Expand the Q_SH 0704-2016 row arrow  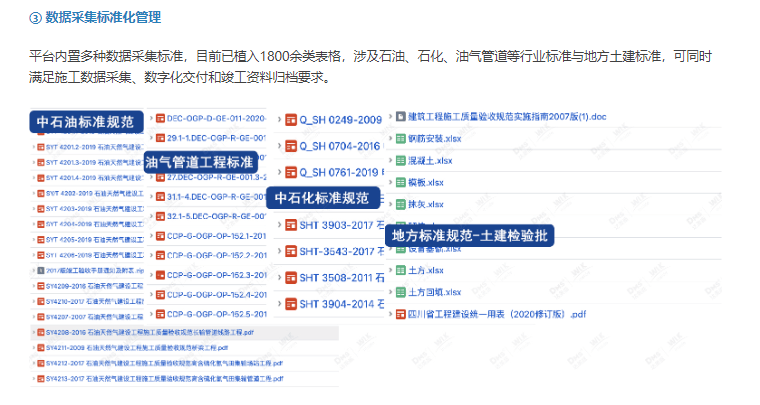point(277,146)
